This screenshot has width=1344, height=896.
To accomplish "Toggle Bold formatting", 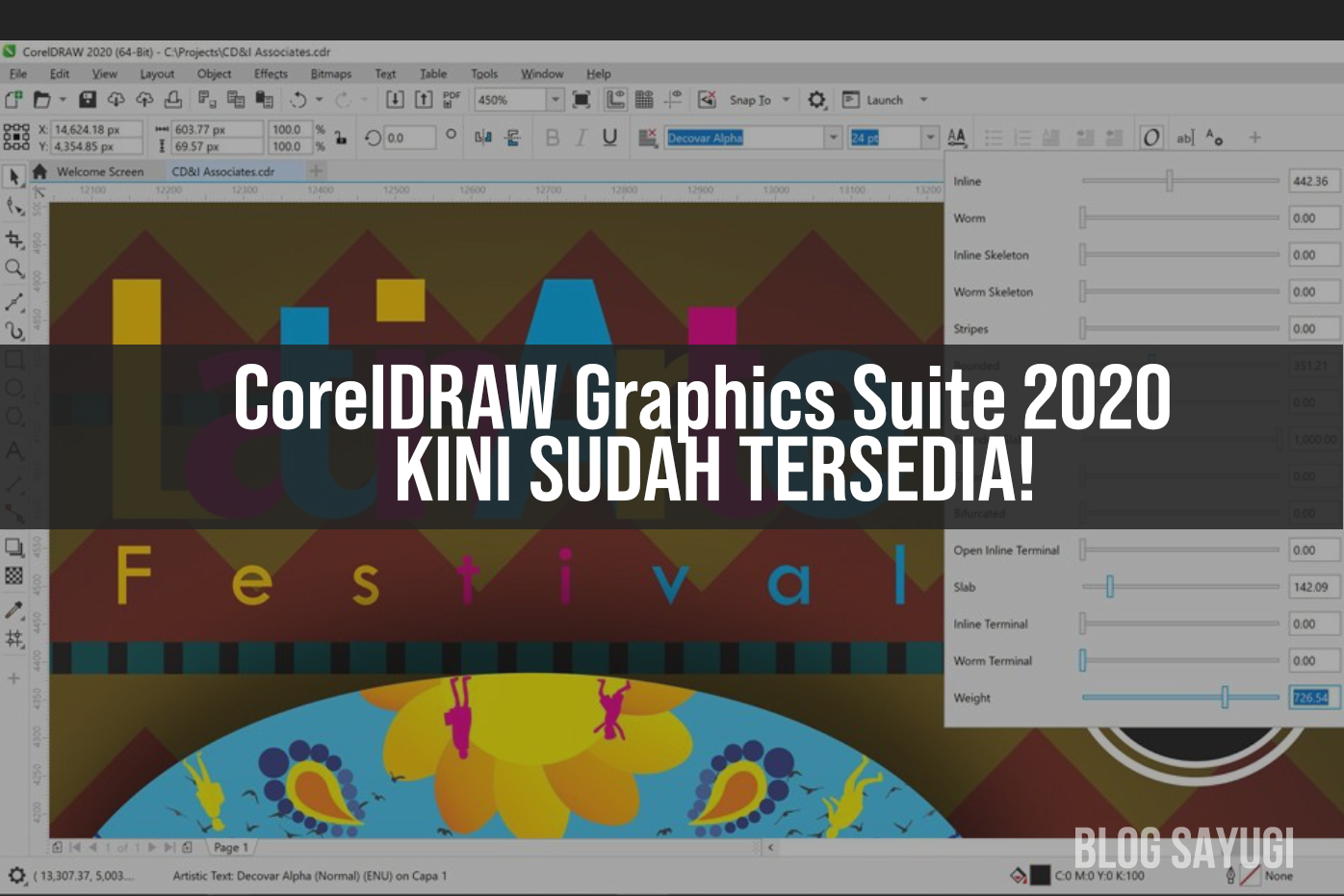I will (552, 138).
